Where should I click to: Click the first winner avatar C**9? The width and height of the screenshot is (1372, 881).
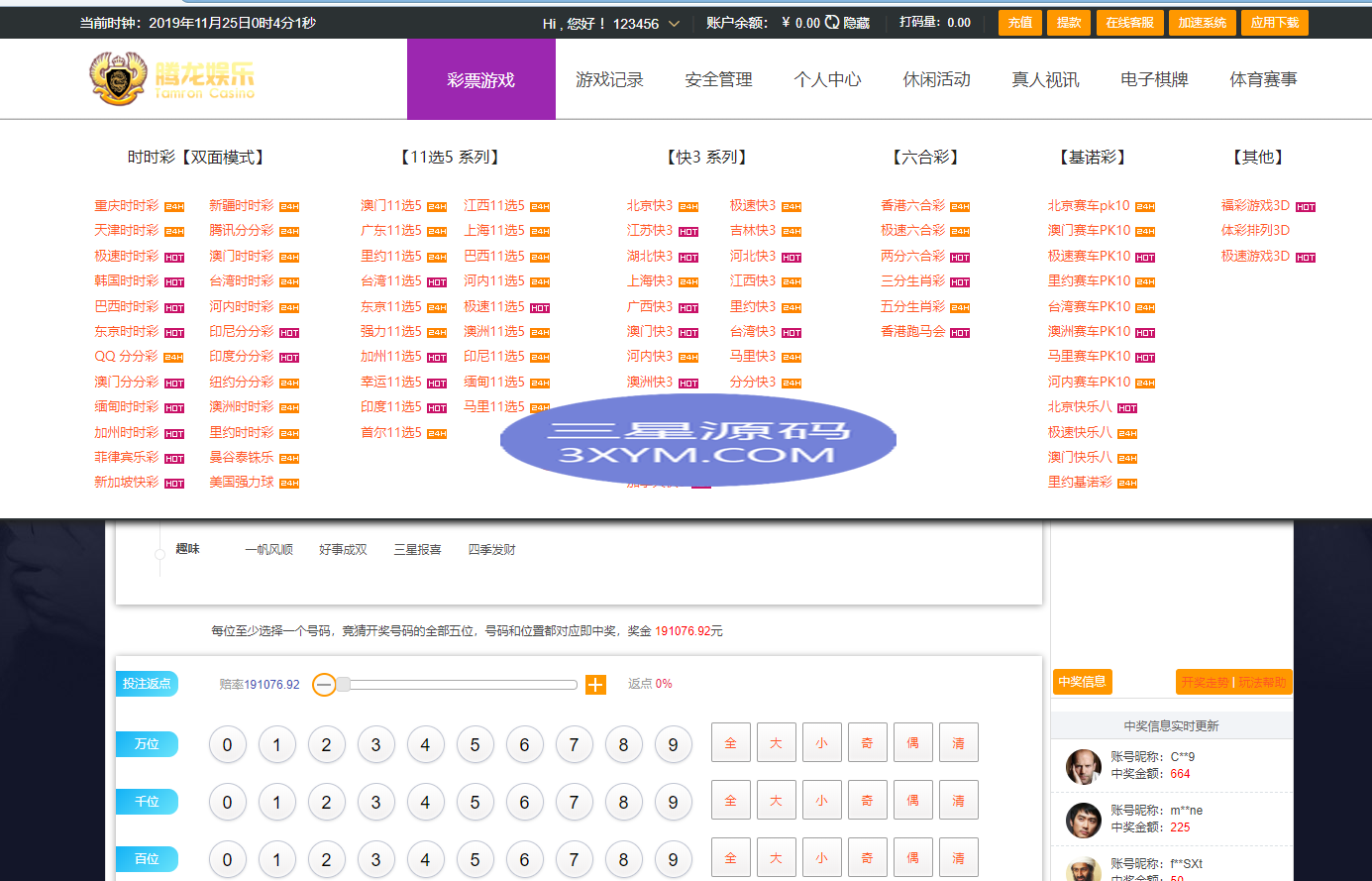1083,766
